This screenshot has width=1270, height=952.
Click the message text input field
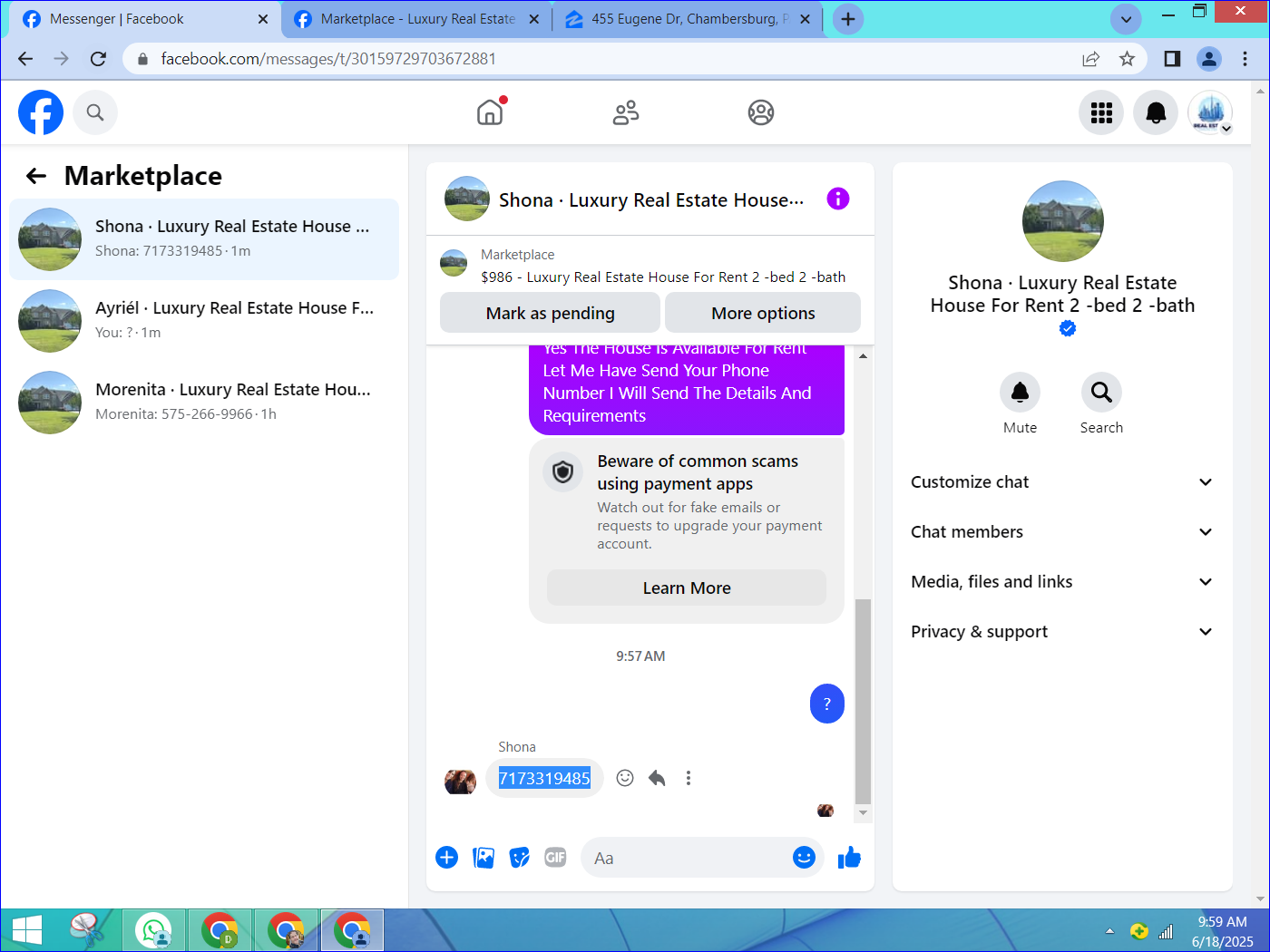[689, 858]
